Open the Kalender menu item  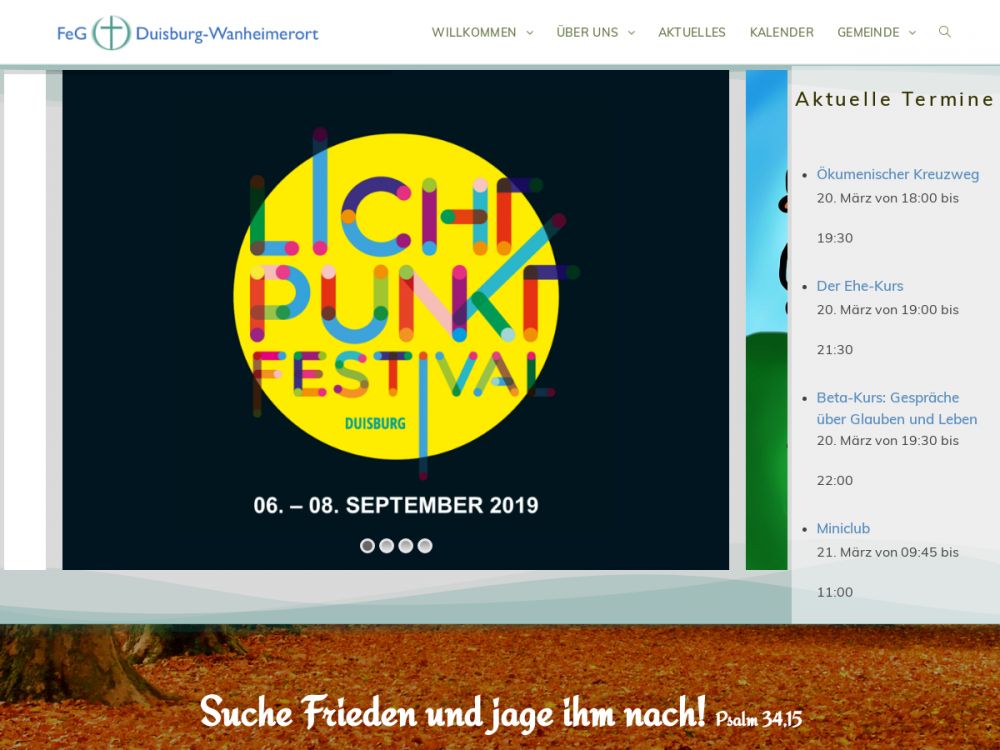[x=782, y=33]
